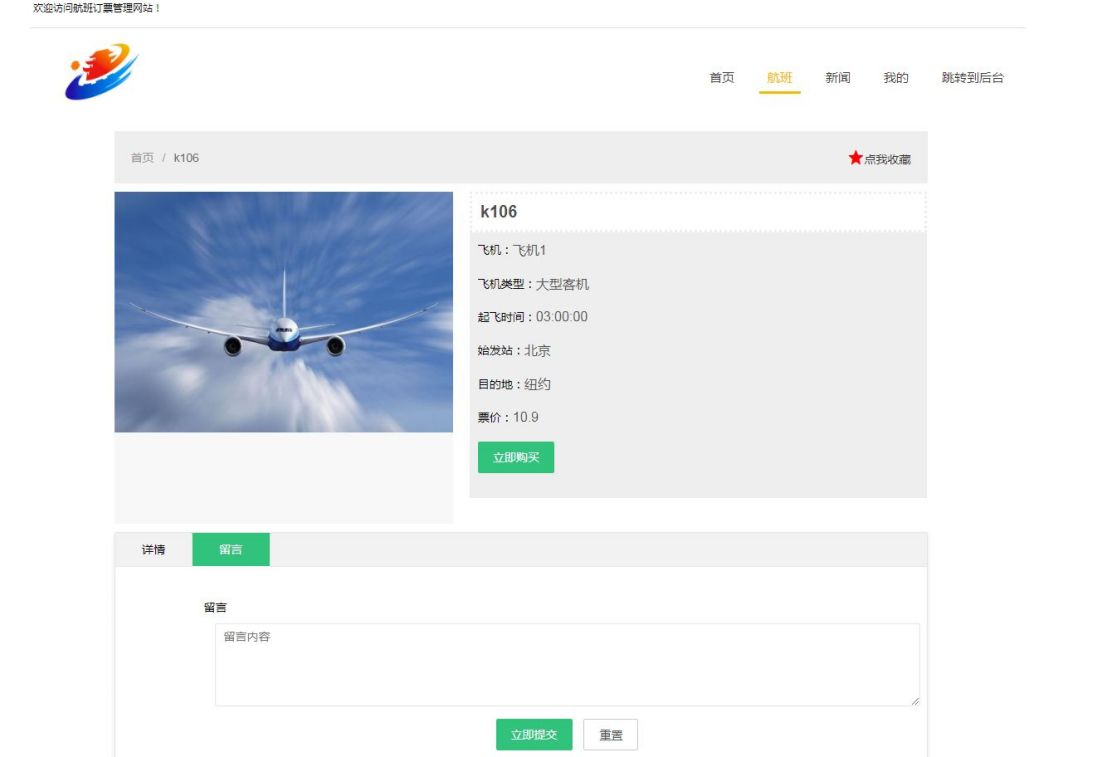Submit message with 立即提交 button
The height and width of the screenshot is (757, 1097).
[x=534, y=735]
